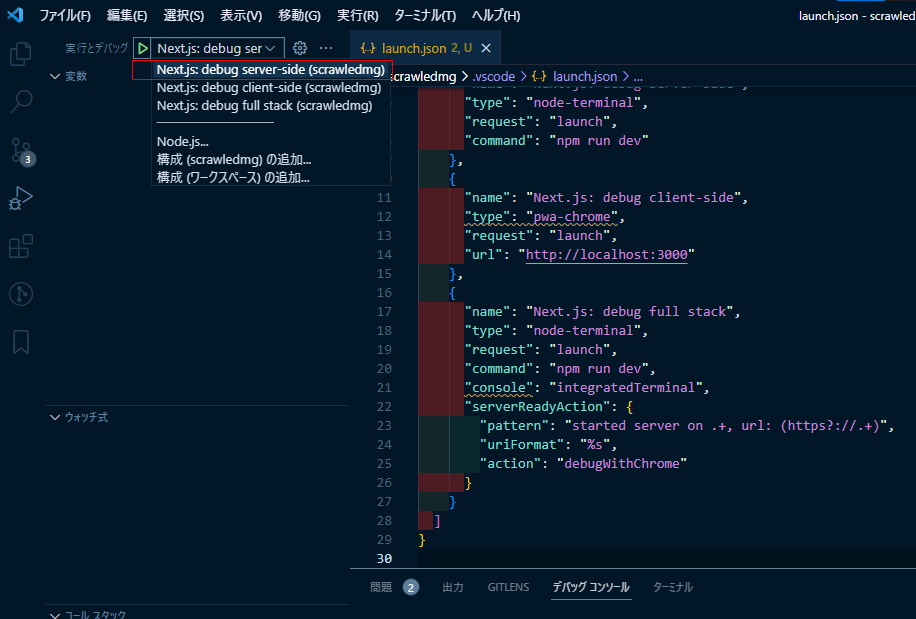Click the "uriFormat" key on line 24

[522, 444]
